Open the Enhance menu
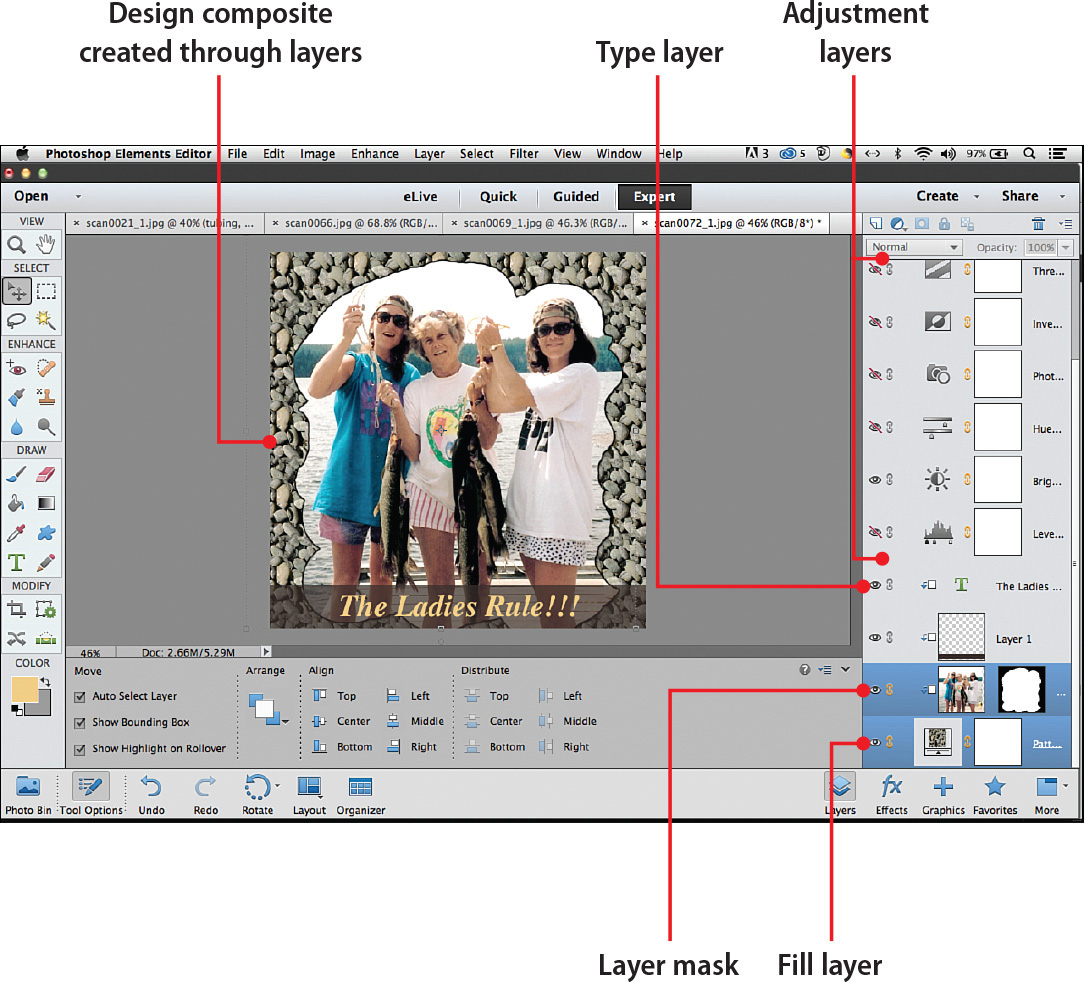 tap(374, 154)
